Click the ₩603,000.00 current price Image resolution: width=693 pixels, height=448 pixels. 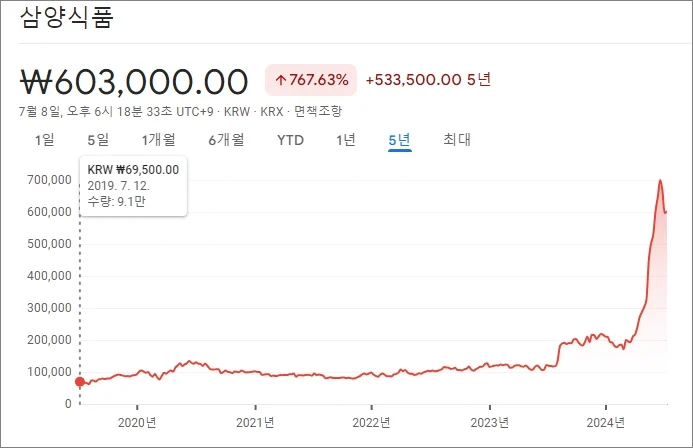134,82
